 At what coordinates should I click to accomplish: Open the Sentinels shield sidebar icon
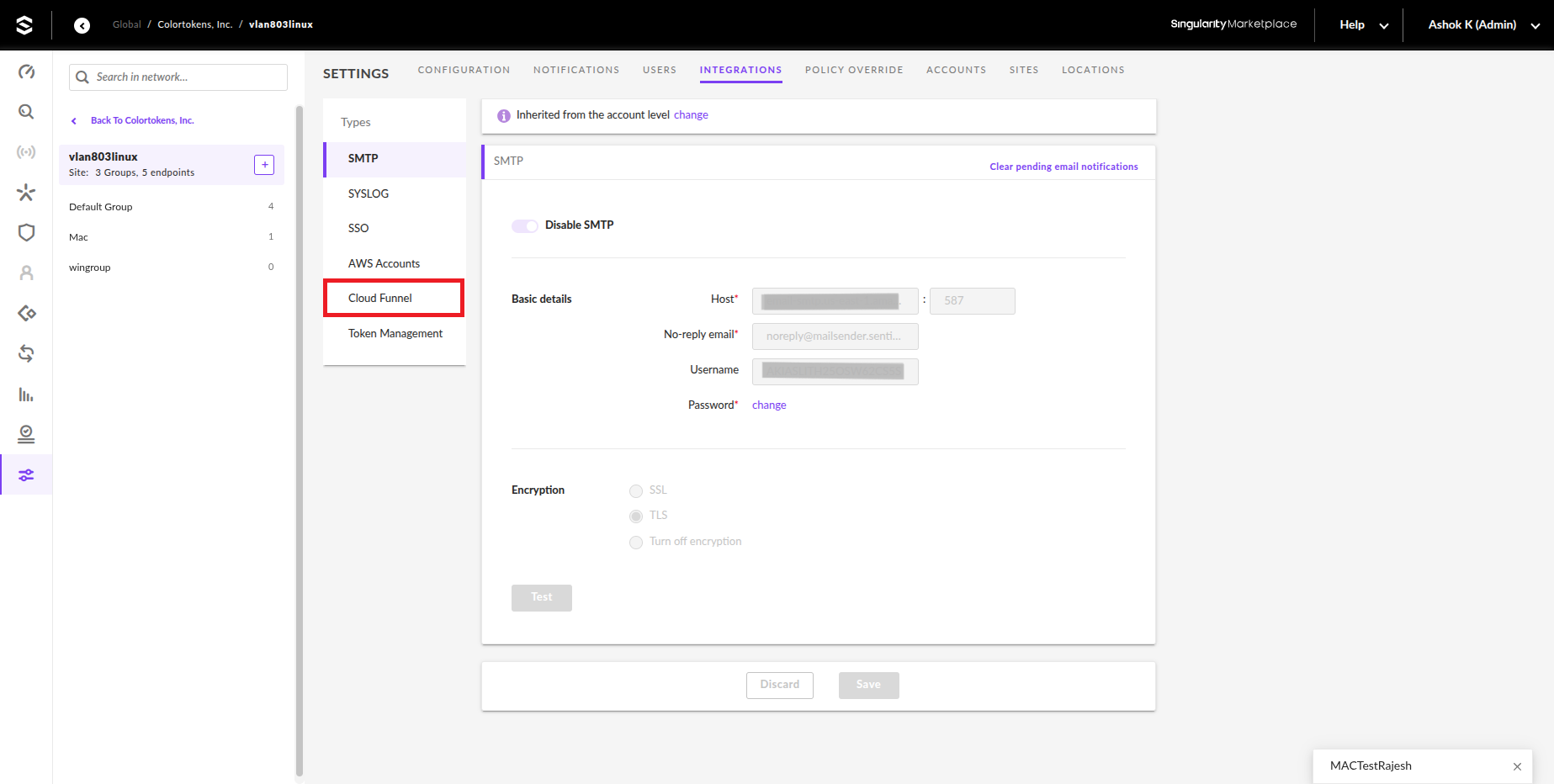click(26, 232)
